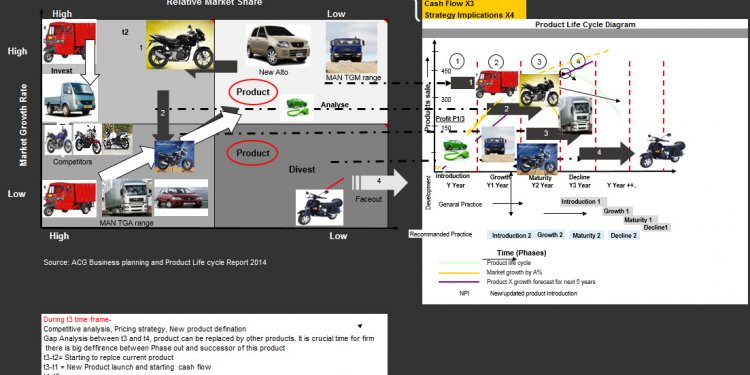
Task: Select the red auto-rickshaw beside the MAN TGA truck
Action: (x=70, y=198)
